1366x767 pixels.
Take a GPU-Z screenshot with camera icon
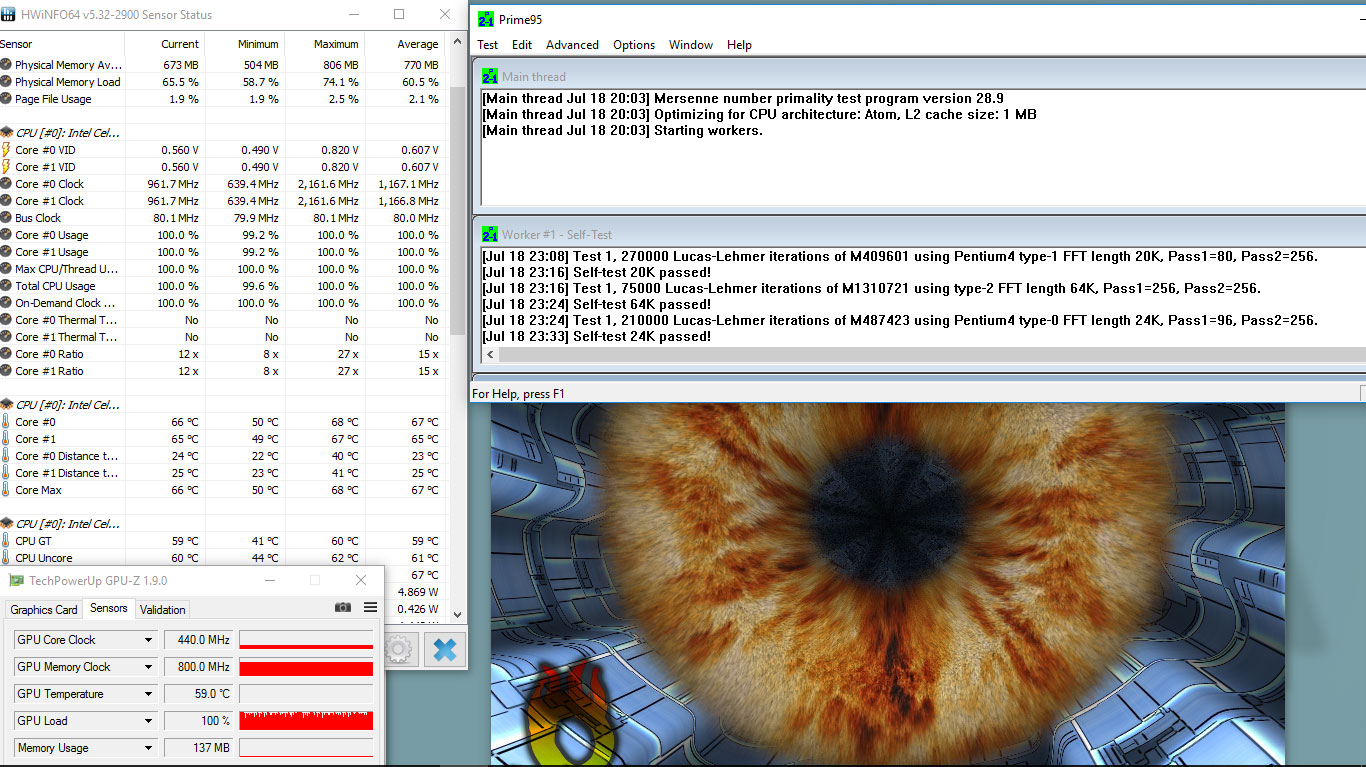pyautogui.click(x=343, y=607)
